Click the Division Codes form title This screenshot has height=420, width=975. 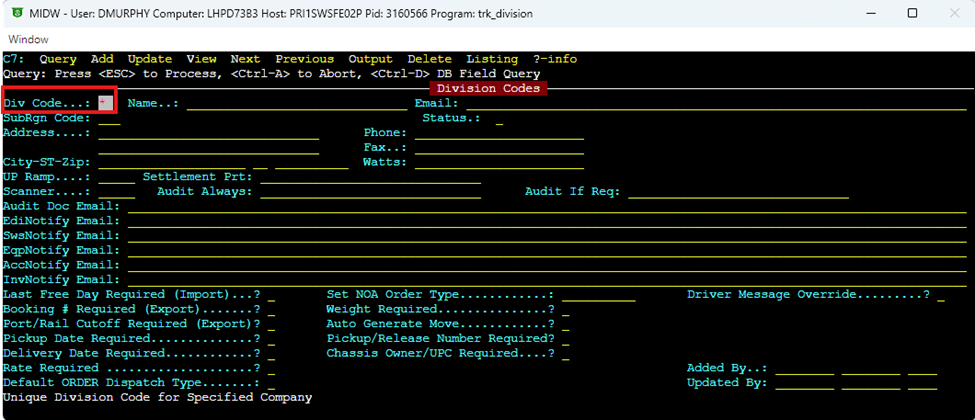488,88
